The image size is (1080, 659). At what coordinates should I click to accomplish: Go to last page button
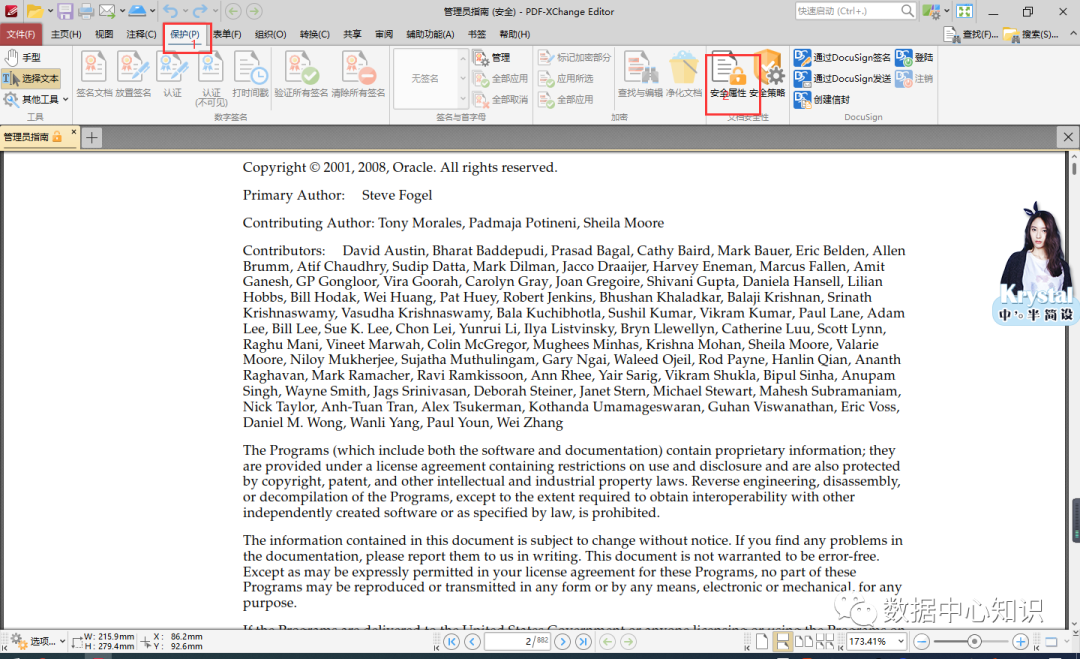coord(583,642)
